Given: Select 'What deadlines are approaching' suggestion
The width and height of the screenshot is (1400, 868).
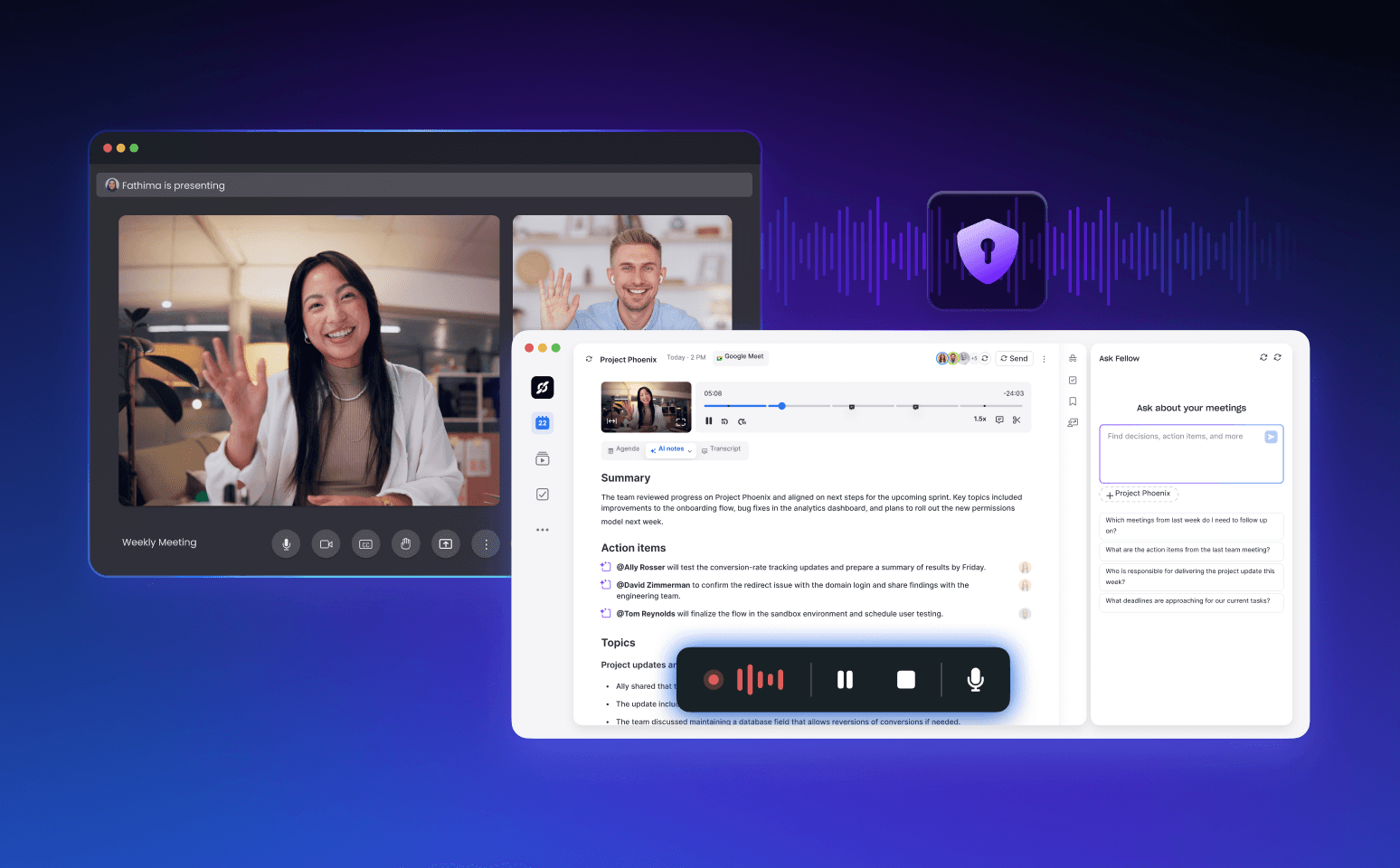Looking at the screenshot, I should point(1191,601).
